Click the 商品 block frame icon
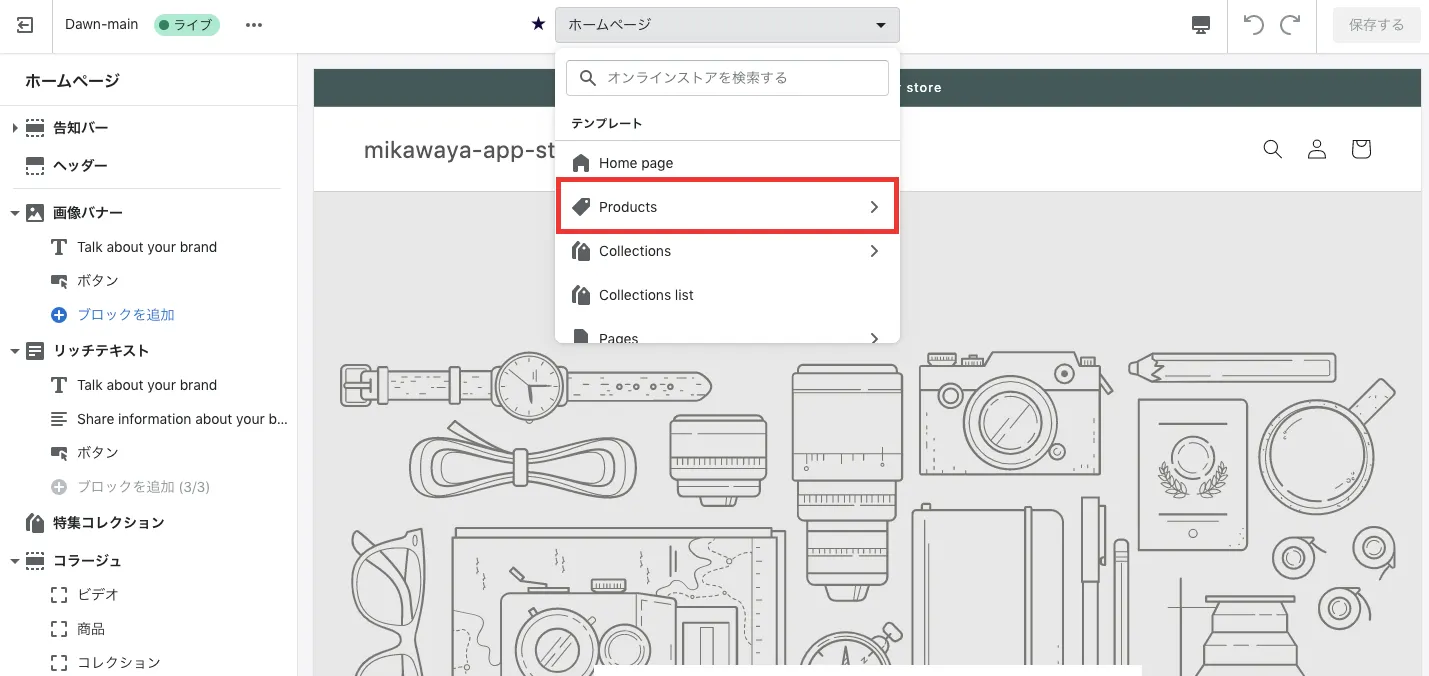Viewport: 1429px width, 676px height. click(59, 629)
